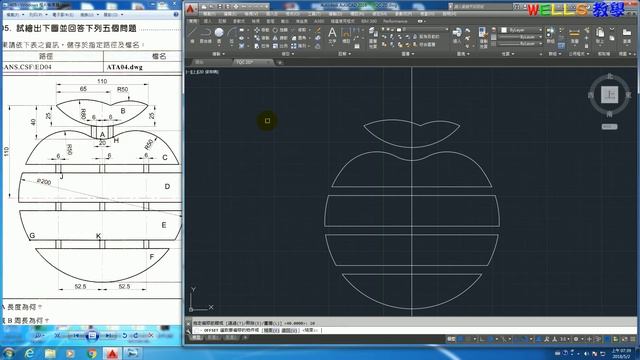This screenshot has height=360, width=640.
Task: Click the Measure utilities icon
Action: 574,35
